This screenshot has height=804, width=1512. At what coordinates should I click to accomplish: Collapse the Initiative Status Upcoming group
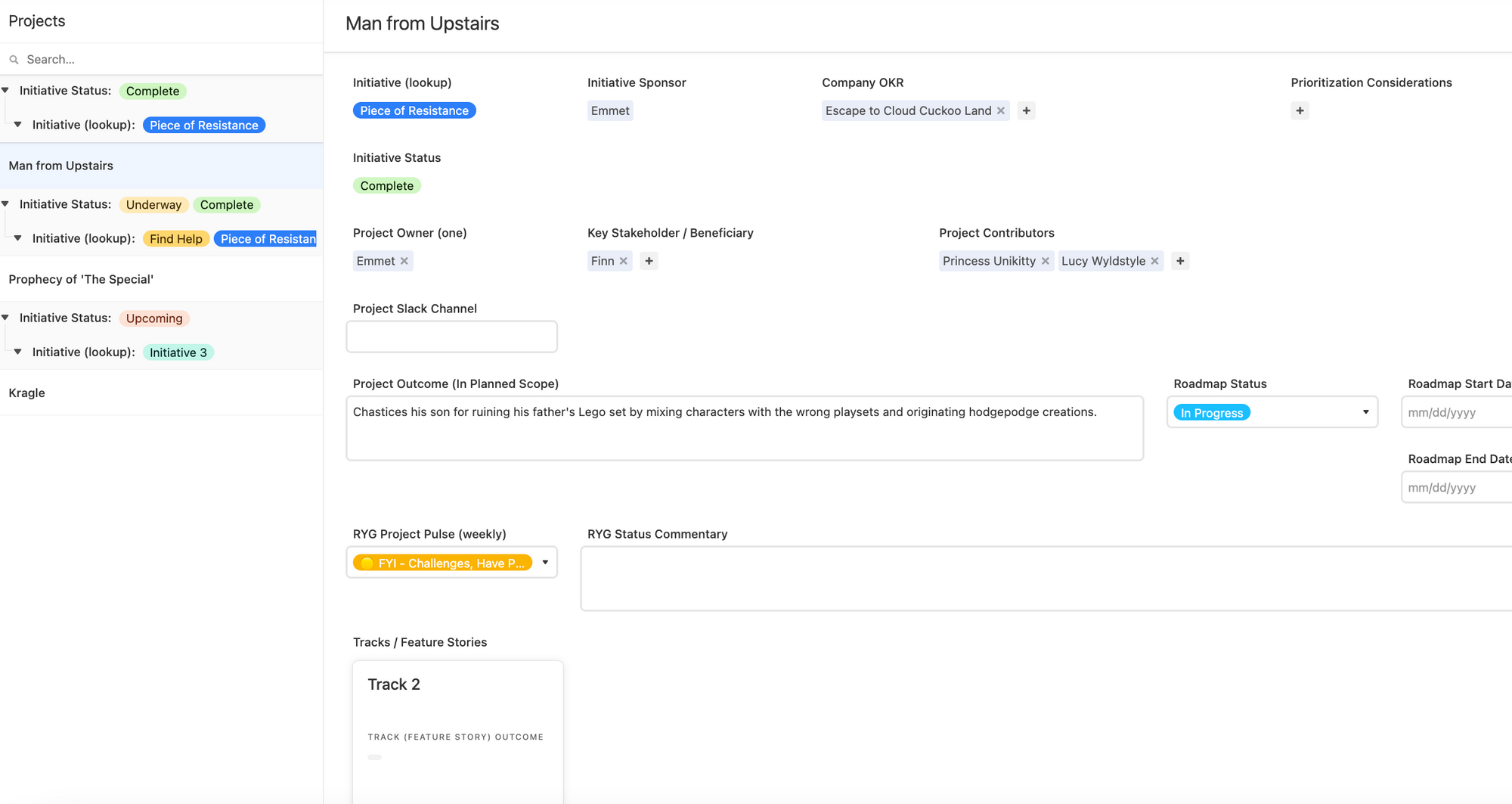[5, 318]
